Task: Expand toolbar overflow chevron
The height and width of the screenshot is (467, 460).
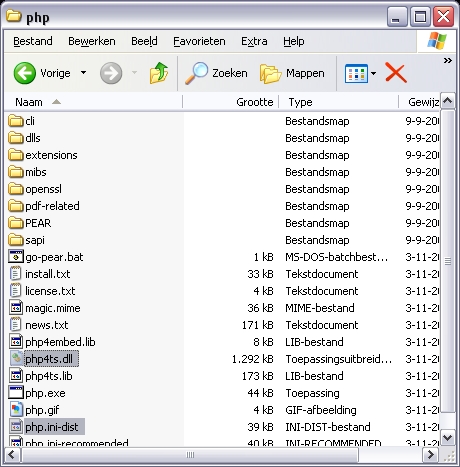Action: click(x=448, y=61)
